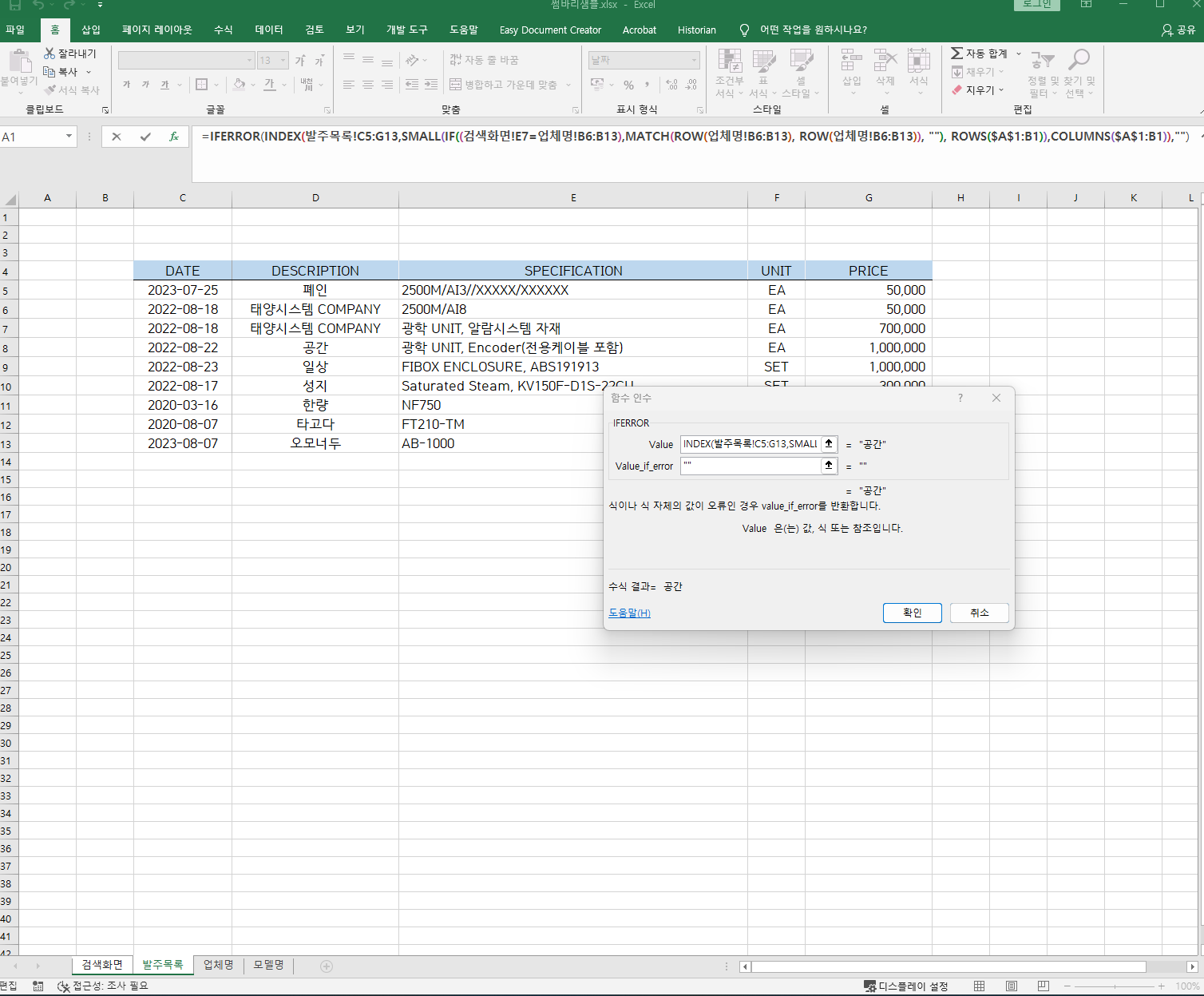Expand Merge & Center (병합하고 가운데 맞춤) dropdown arrow
The width and height of the screenshot is (1204, 996).
click(x=569, y=85)
